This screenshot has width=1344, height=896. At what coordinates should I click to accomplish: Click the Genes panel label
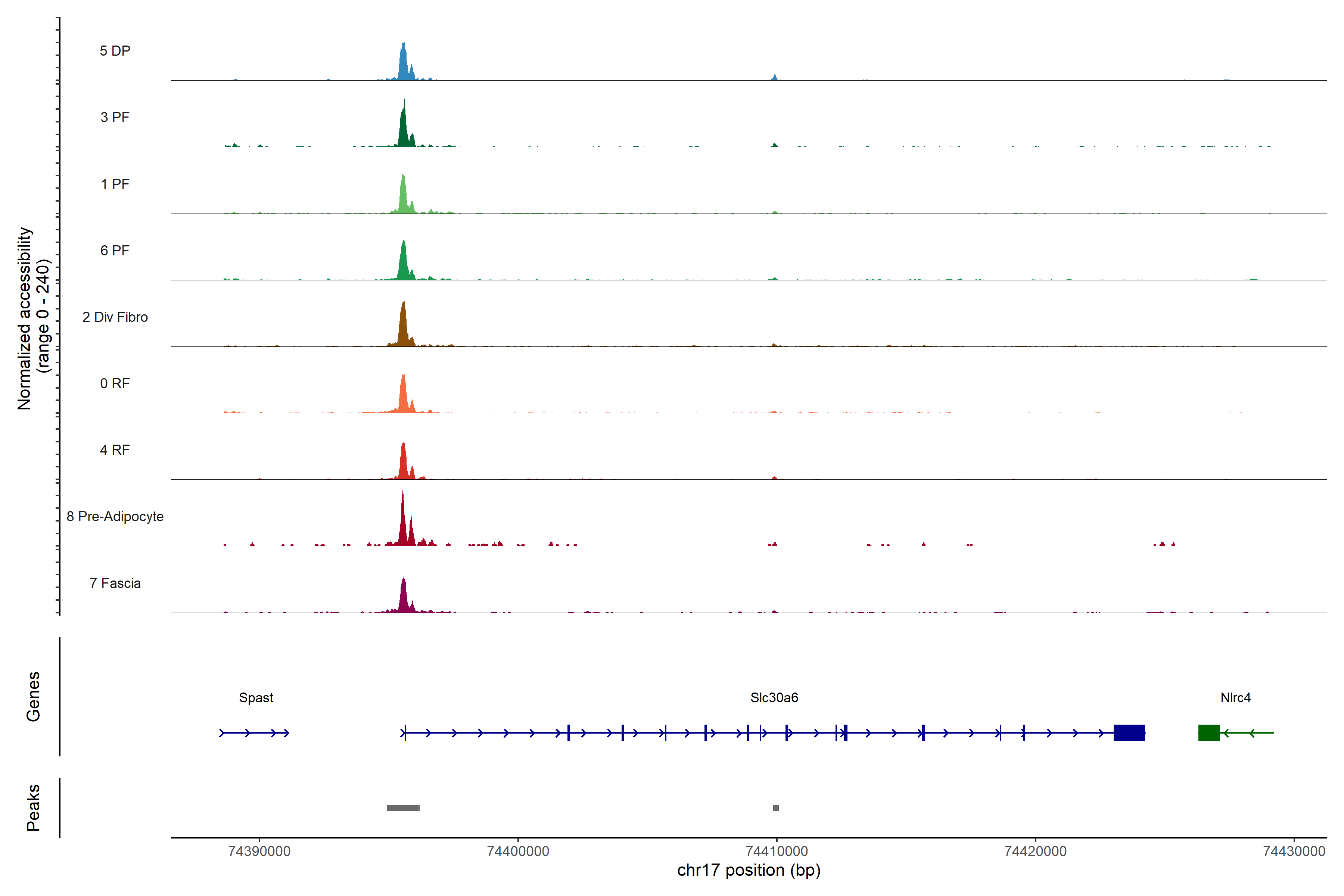click(33, 696)
